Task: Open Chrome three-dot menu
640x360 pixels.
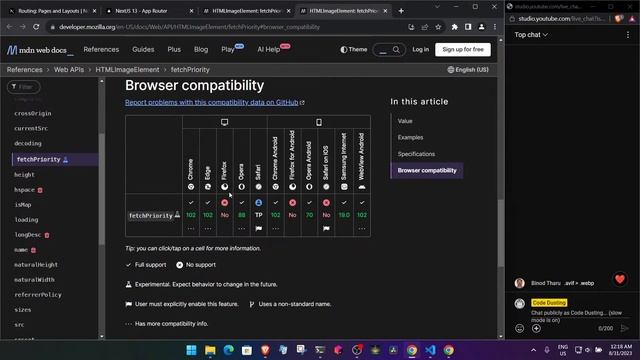Action: coord(495,27)
